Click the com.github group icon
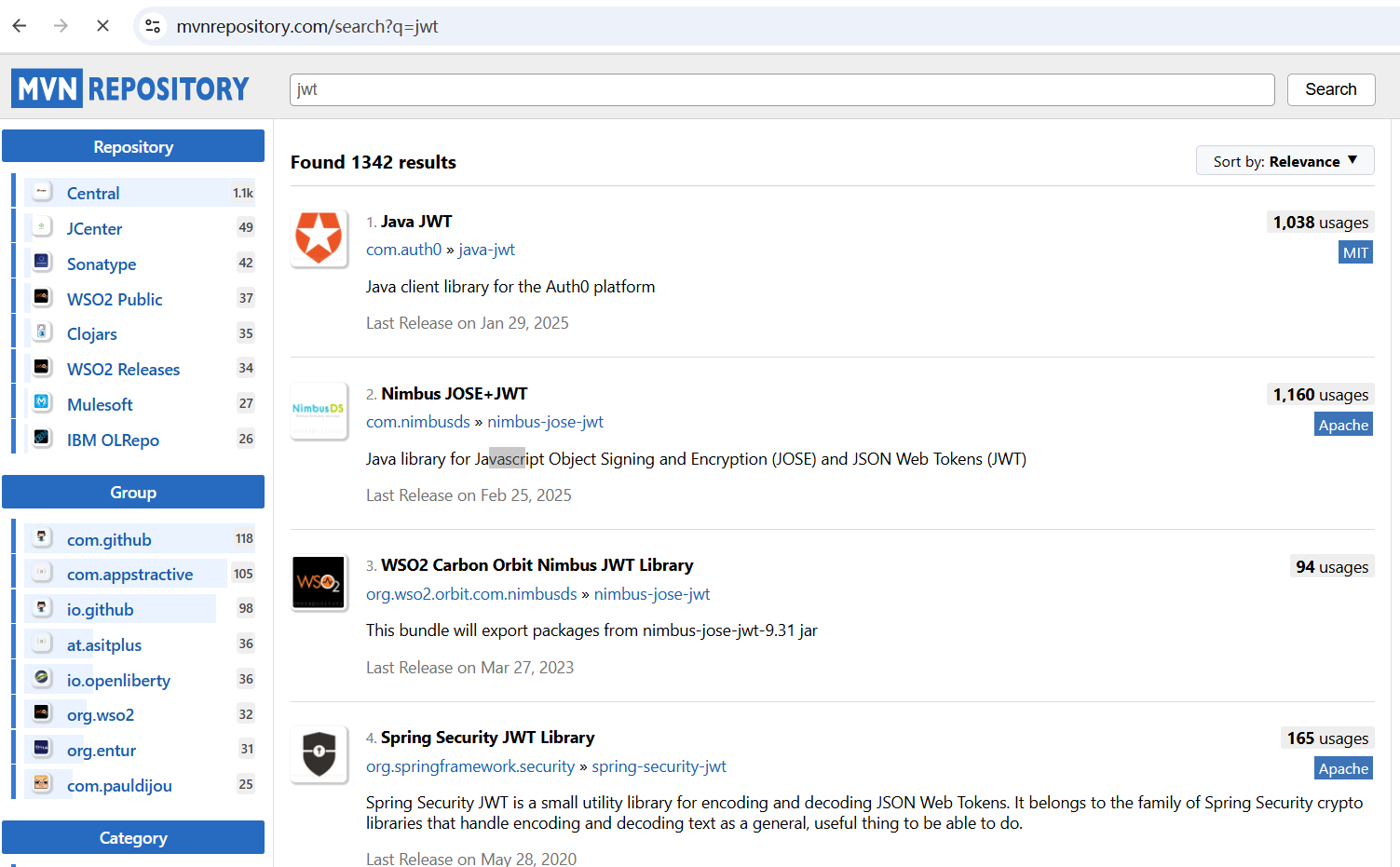This screenshot has height=867, width=1400. click(42, 538)
